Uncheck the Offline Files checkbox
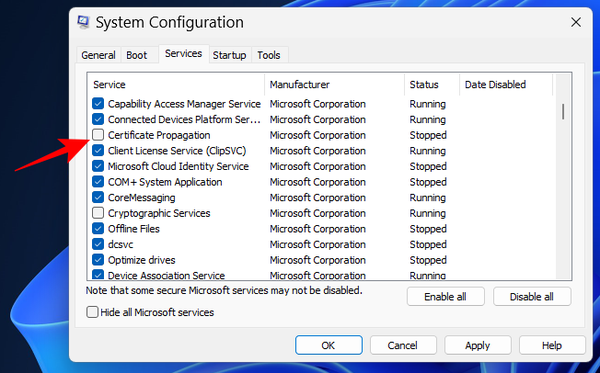The width and height of the screenshot is (600, 373). (x=98, y=229)
